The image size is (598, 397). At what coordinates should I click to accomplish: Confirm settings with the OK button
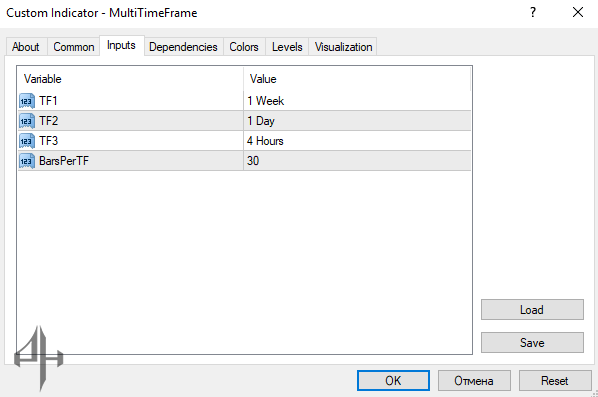coord(393,381)
